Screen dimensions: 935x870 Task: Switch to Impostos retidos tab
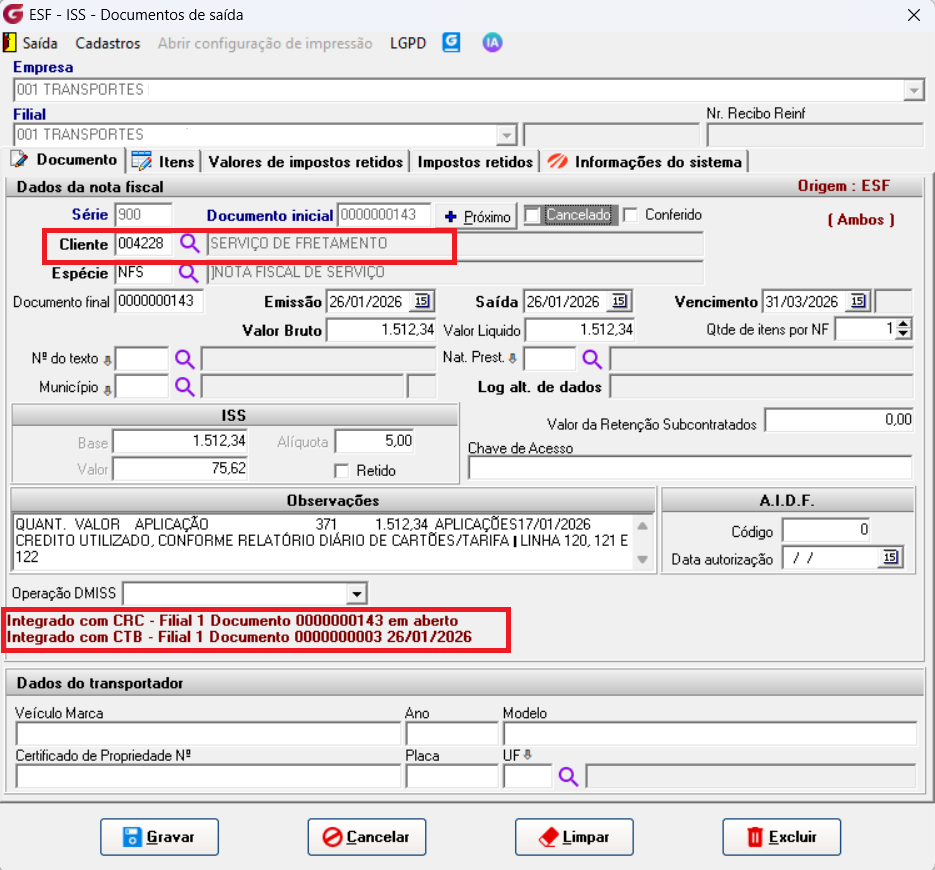click(x=475, y=162)
